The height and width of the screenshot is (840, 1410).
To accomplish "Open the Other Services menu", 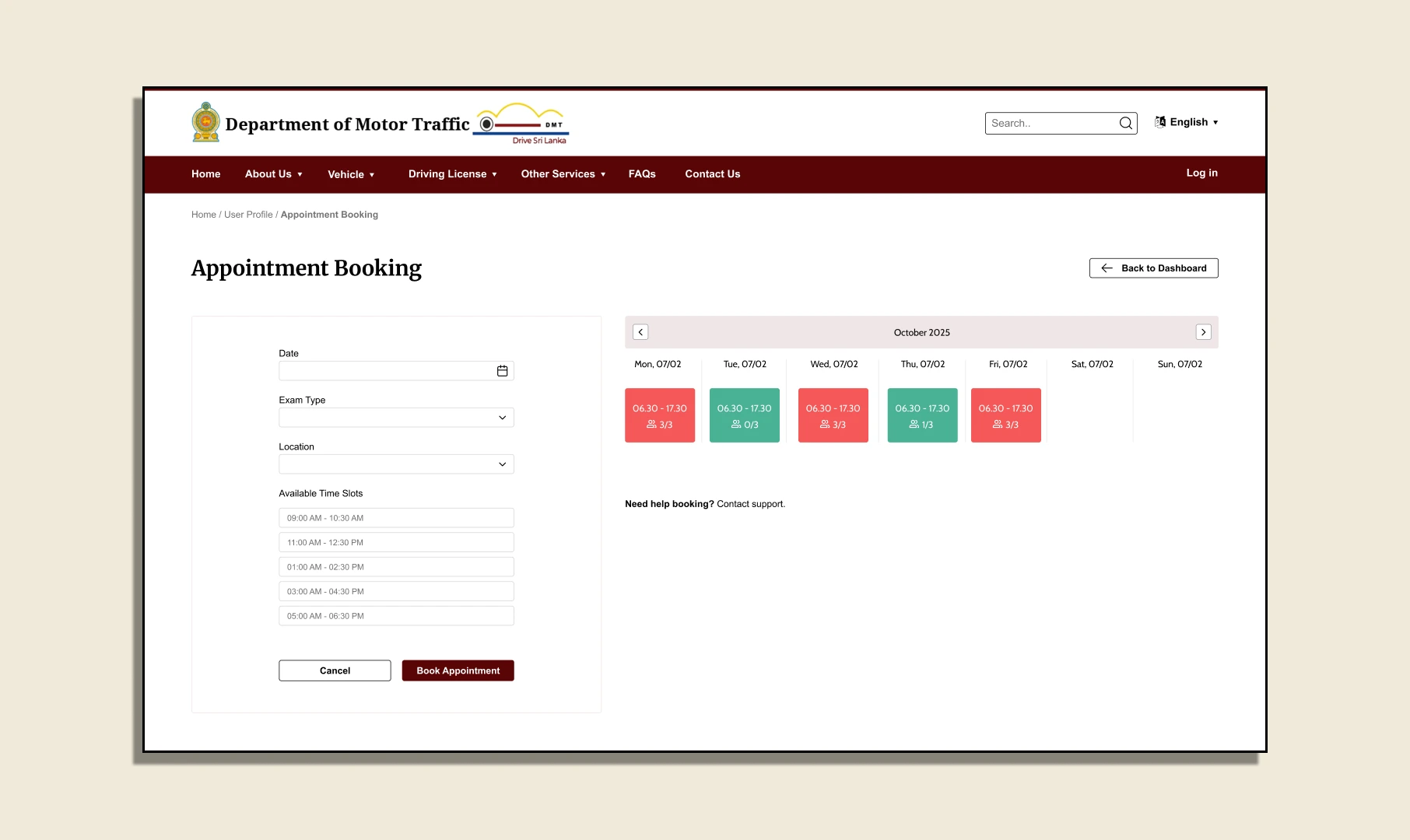I will click(x=563, y=174).
